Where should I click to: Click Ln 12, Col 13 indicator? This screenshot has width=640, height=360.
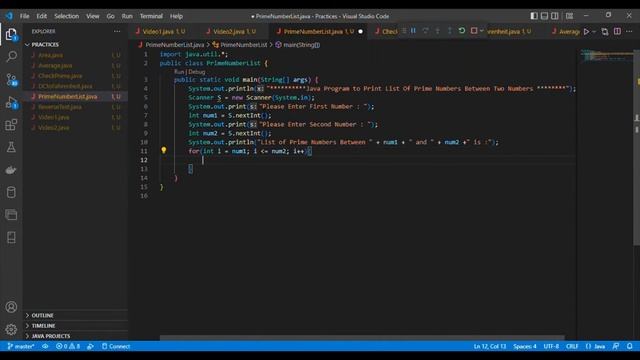[x=490, y=346]
